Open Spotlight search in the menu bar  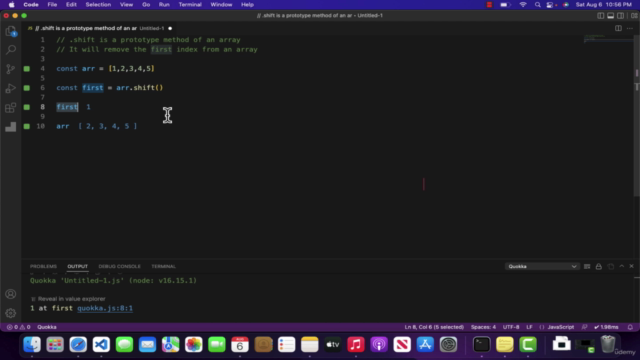point(538,4)
